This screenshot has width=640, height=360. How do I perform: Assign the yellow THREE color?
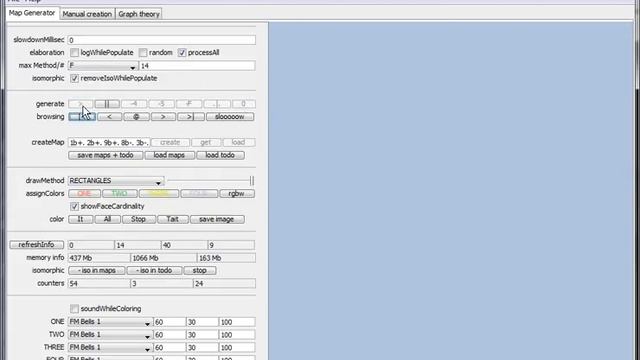[x=159, y=193]
